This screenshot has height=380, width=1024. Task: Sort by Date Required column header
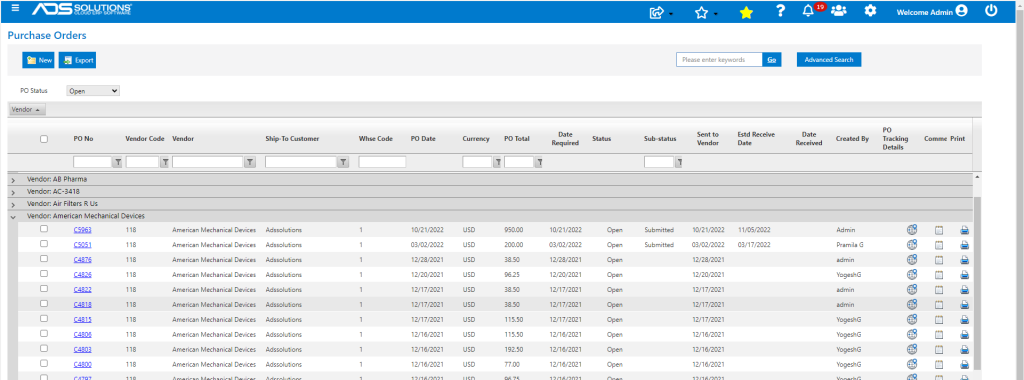[x=565, y=138]
